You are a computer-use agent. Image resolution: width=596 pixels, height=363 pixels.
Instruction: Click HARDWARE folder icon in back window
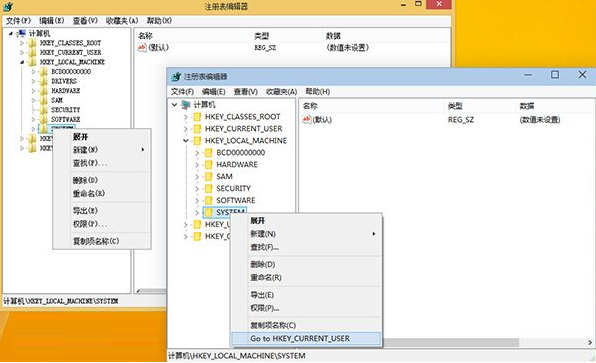(44, 90)
